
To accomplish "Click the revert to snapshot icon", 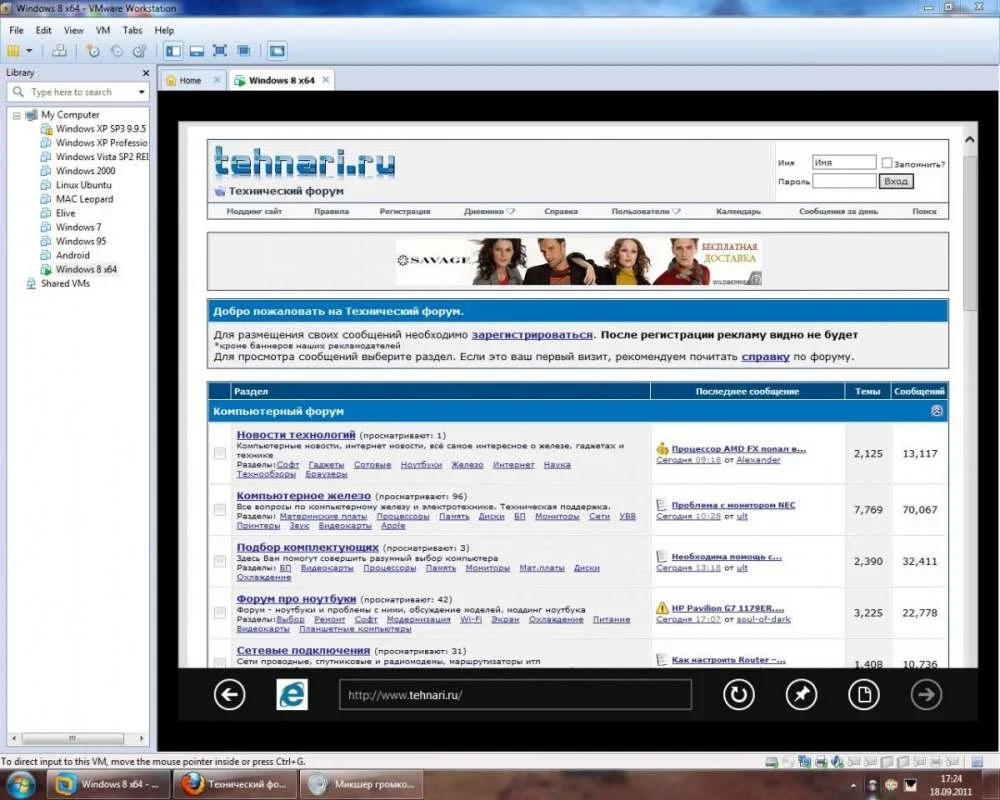I will pos(117,50).
